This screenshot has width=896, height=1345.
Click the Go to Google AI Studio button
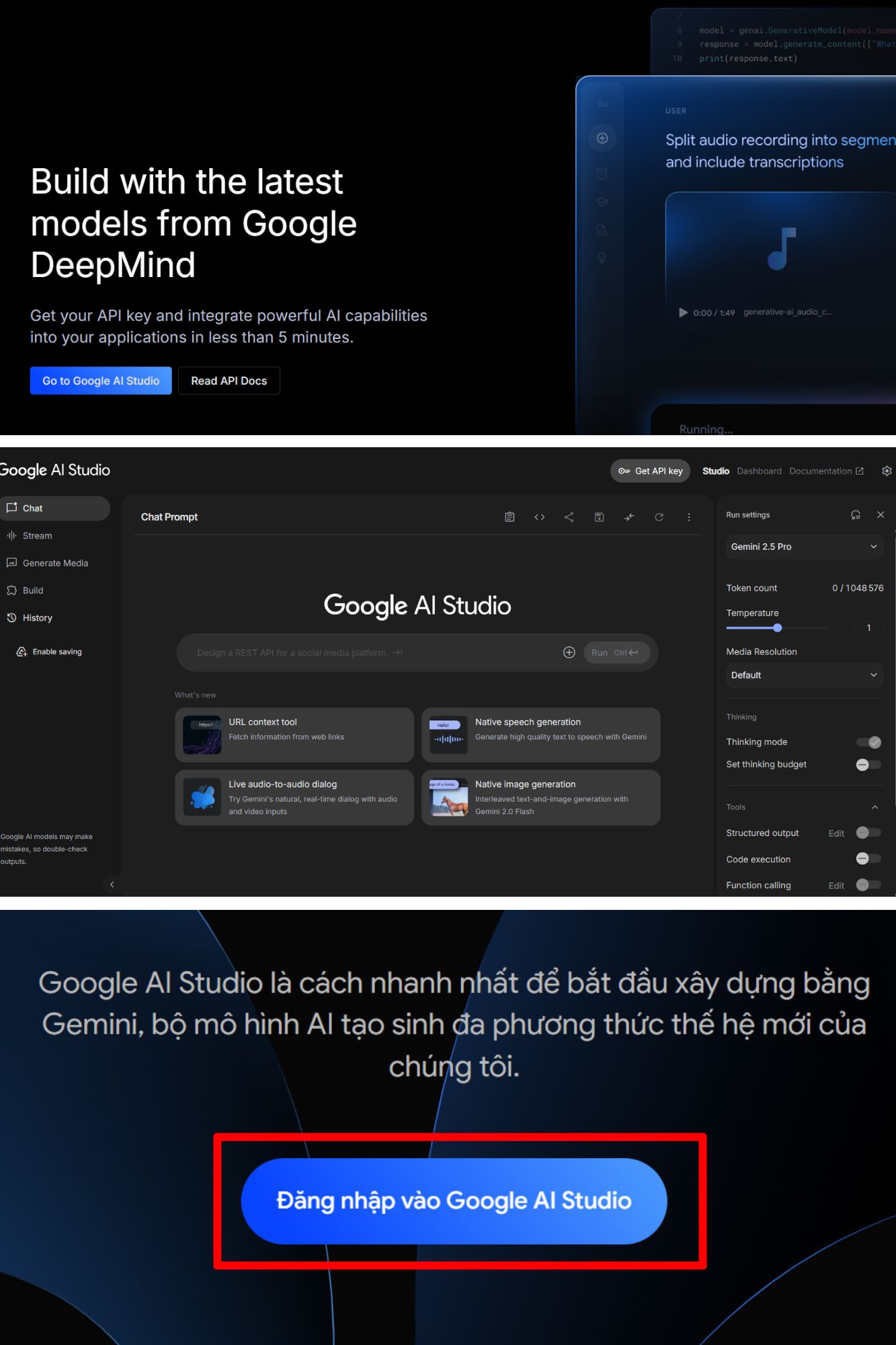(x=101, y=381)
